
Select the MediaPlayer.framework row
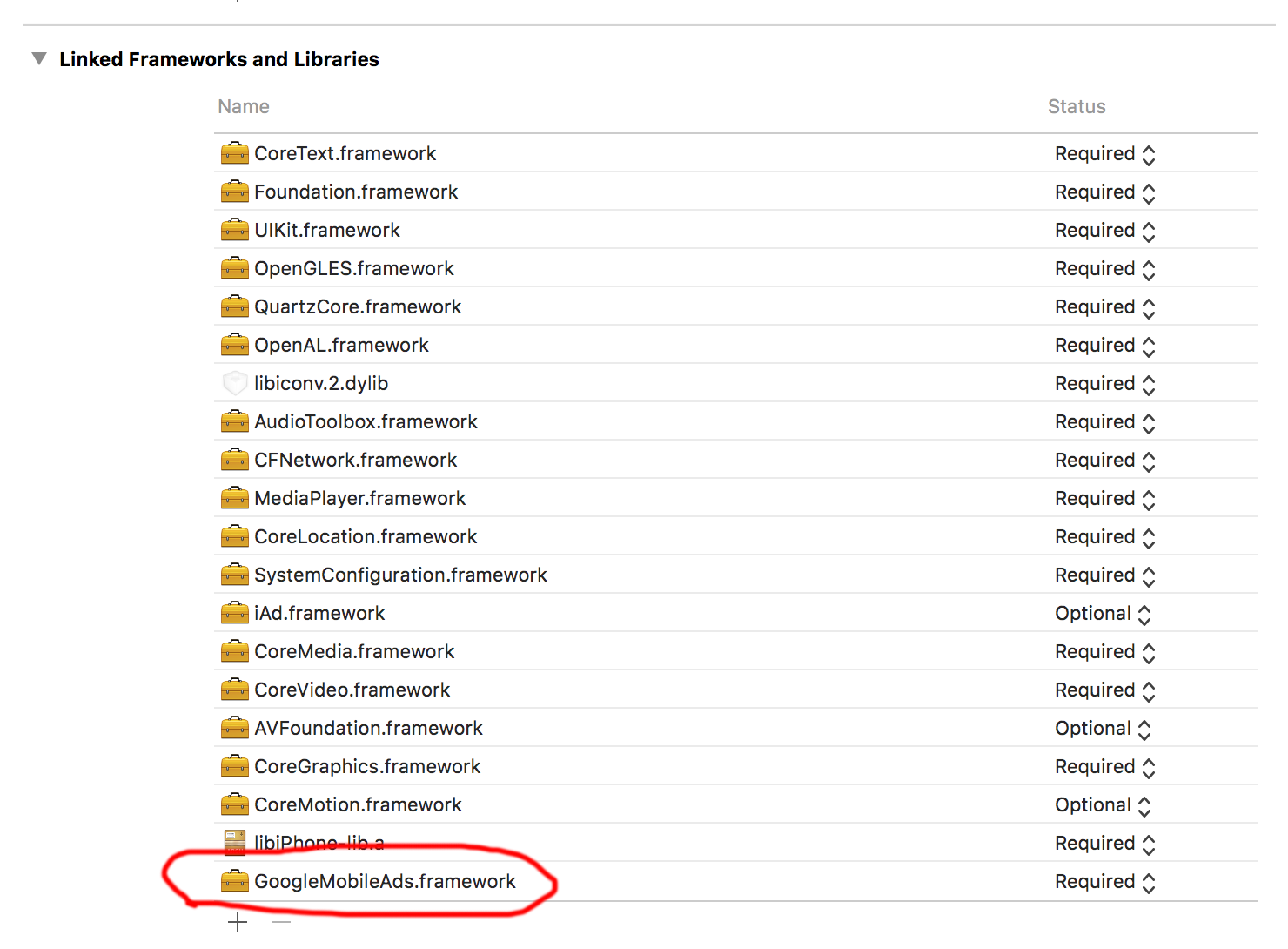tap(736, 498)
